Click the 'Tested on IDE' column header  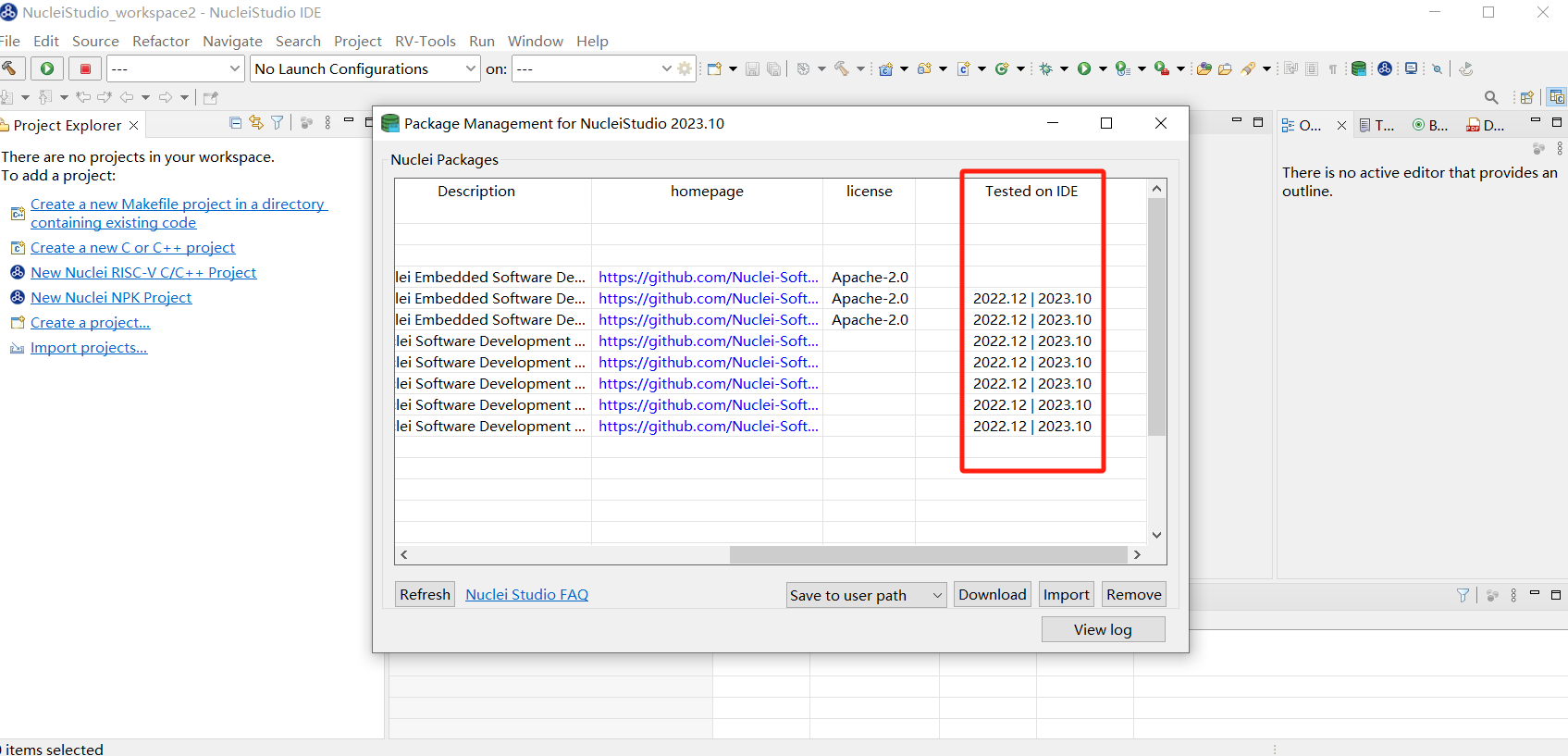(1031, 191)
